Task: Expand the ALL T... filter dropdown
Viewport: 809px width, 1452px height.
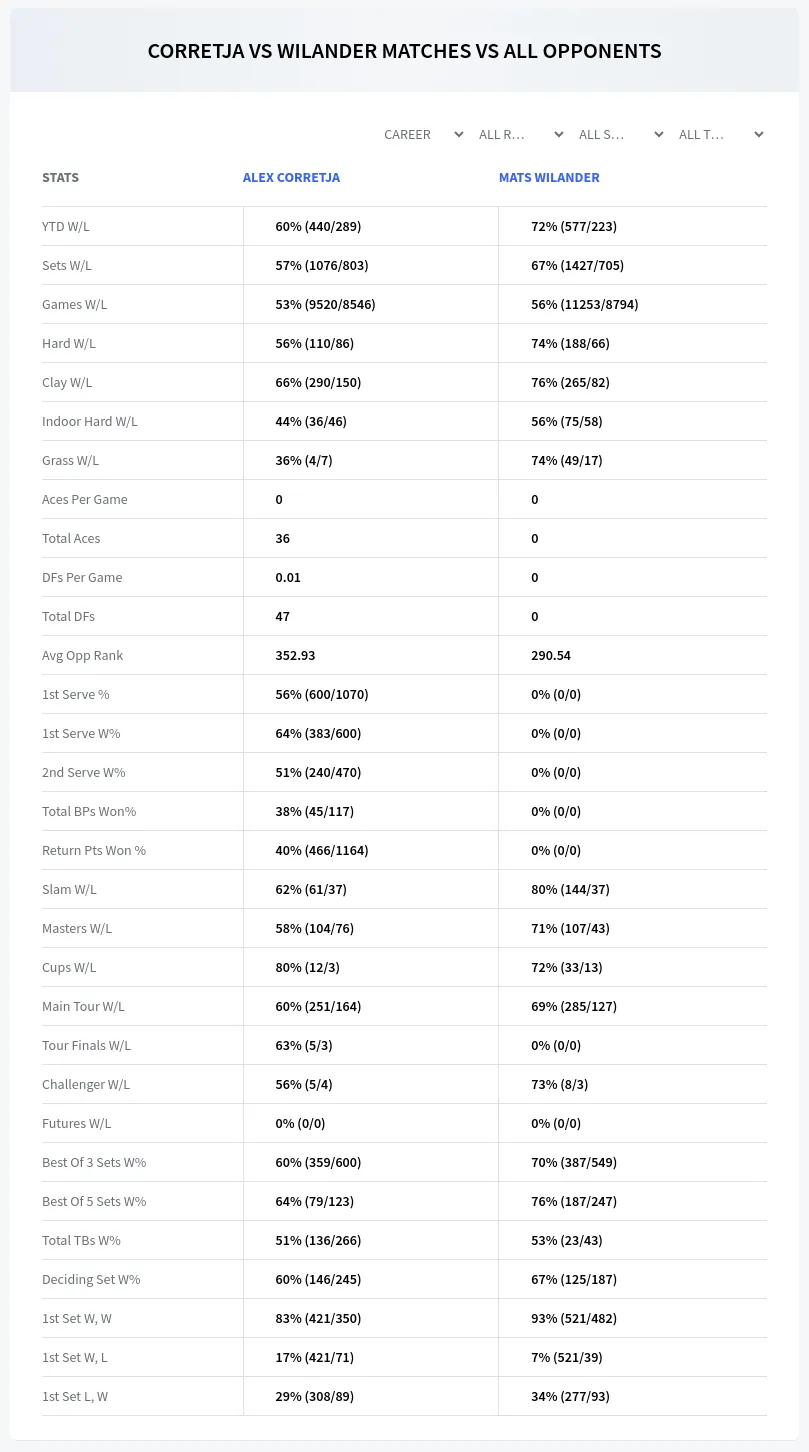Action: pyautogui.click(x=719, y=134)
